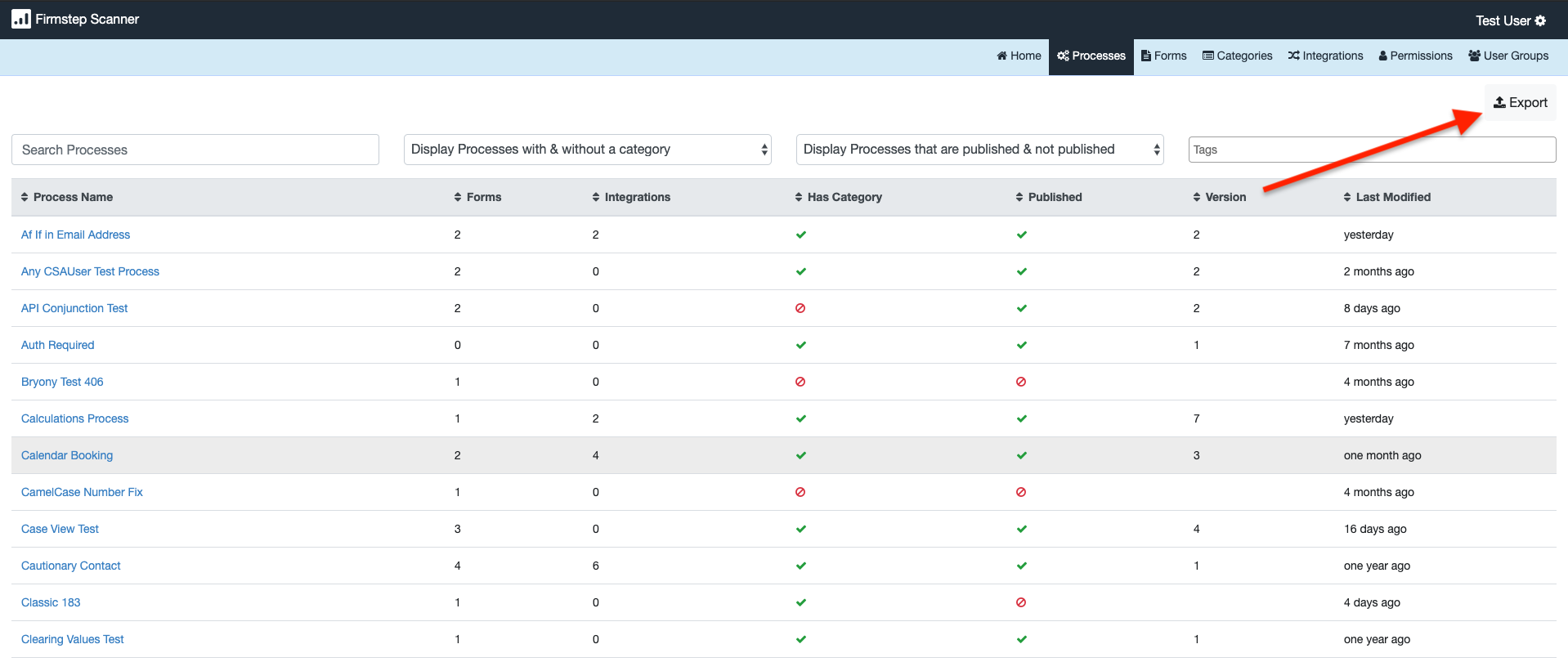
Task: Click Published checkmark for Cautionary Contact
Action: 1022,566
